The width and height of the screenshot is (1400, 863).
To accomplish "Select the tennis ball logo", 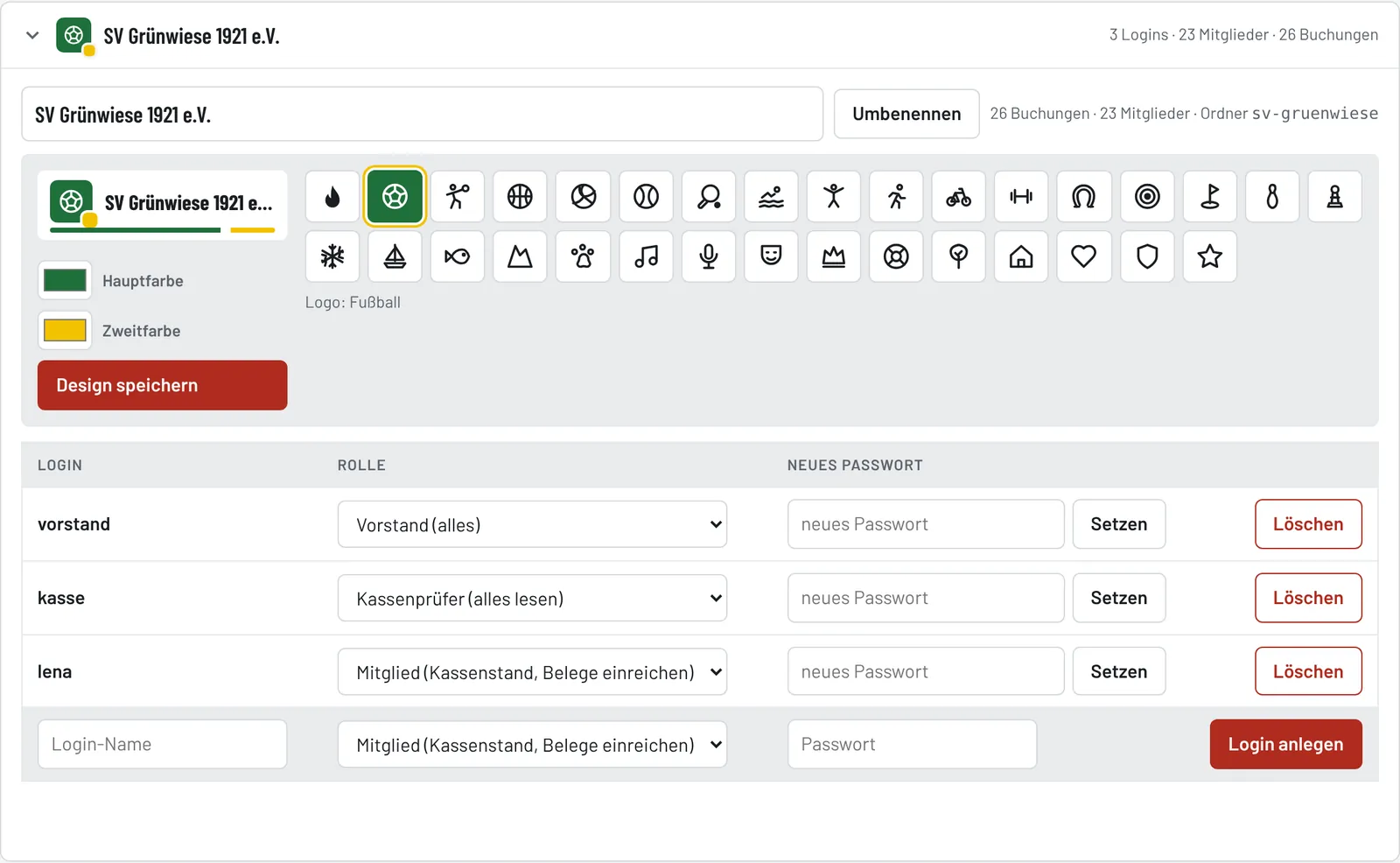I will click(646, 196).
